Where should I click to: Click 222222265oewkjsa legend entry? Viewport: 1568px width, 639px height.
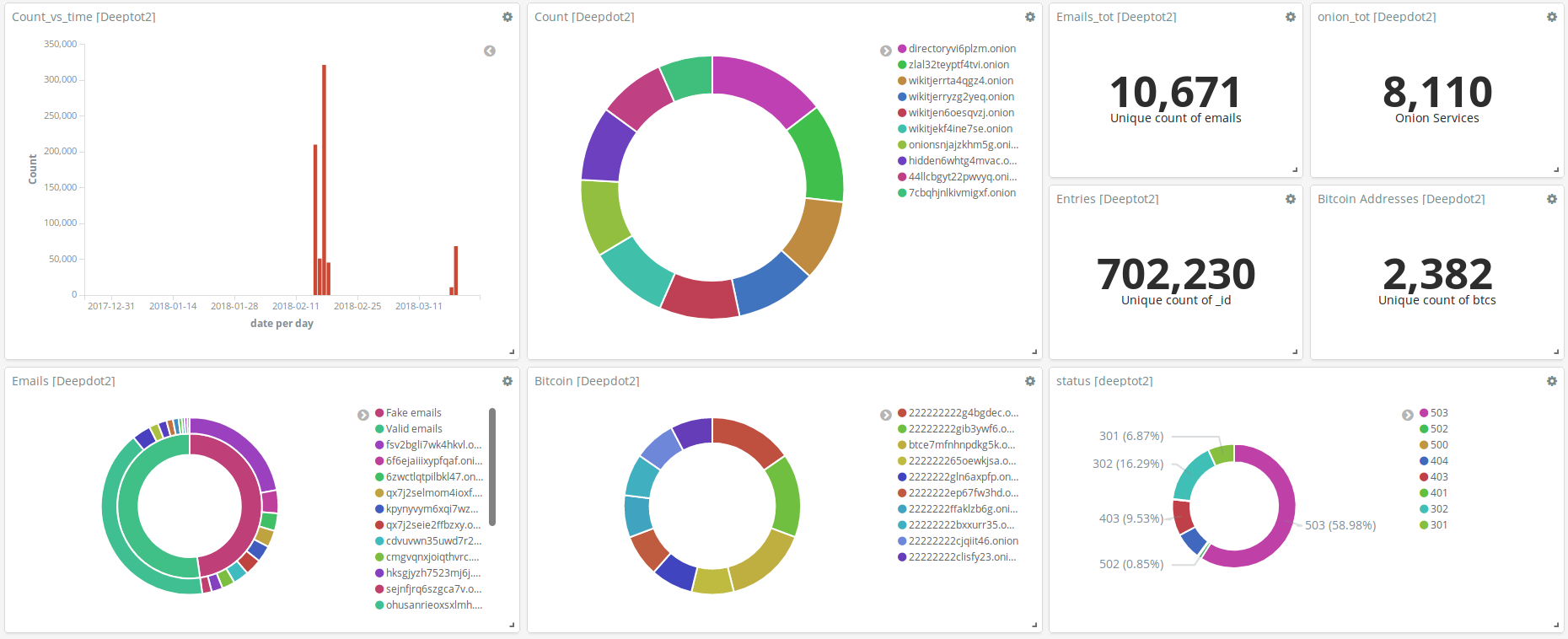pyautogui.click(x=957, y=461)
